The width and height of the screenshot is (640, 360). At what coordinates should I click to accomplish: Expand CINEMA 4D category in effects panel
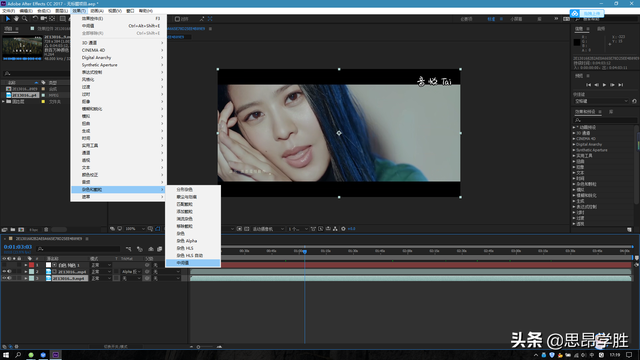coord(574,139)
